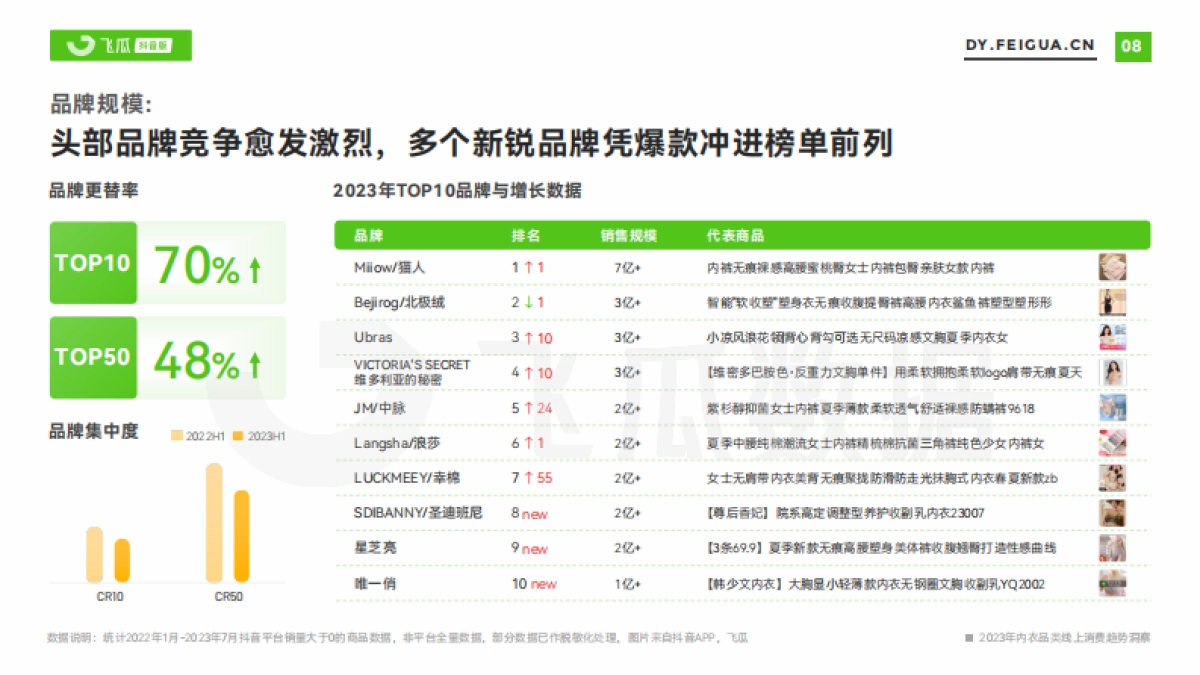Open the product thumbnail for Miiow/猫人
The width and height of the screenshot is (1200, 675).
(x=1112, y=267)
